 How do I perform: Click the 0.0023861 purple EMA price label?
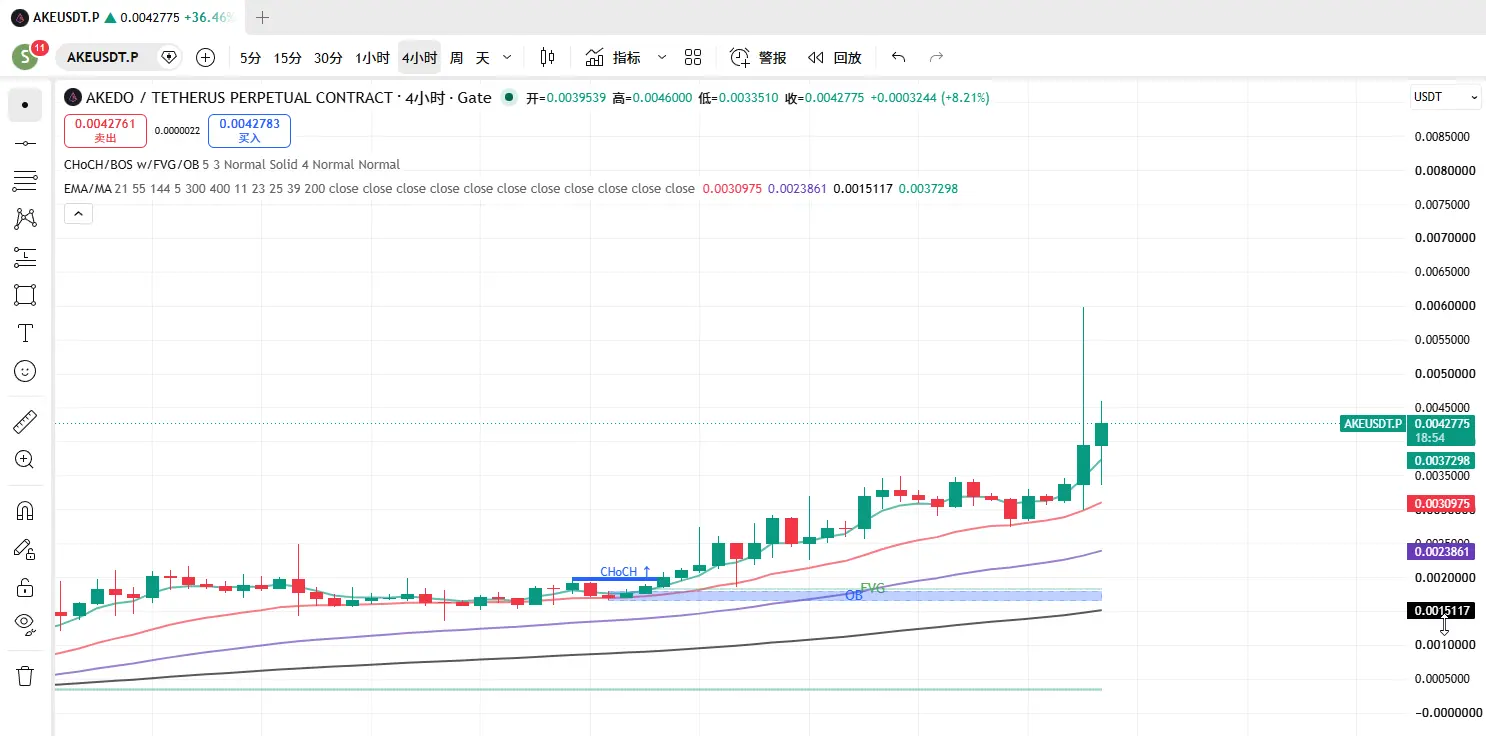point(1440,551)
